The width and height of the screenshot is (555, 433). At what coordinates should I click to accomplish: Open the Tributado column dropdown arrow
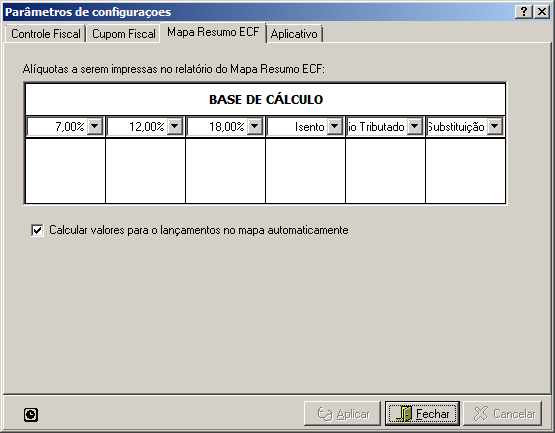(415, 126)
